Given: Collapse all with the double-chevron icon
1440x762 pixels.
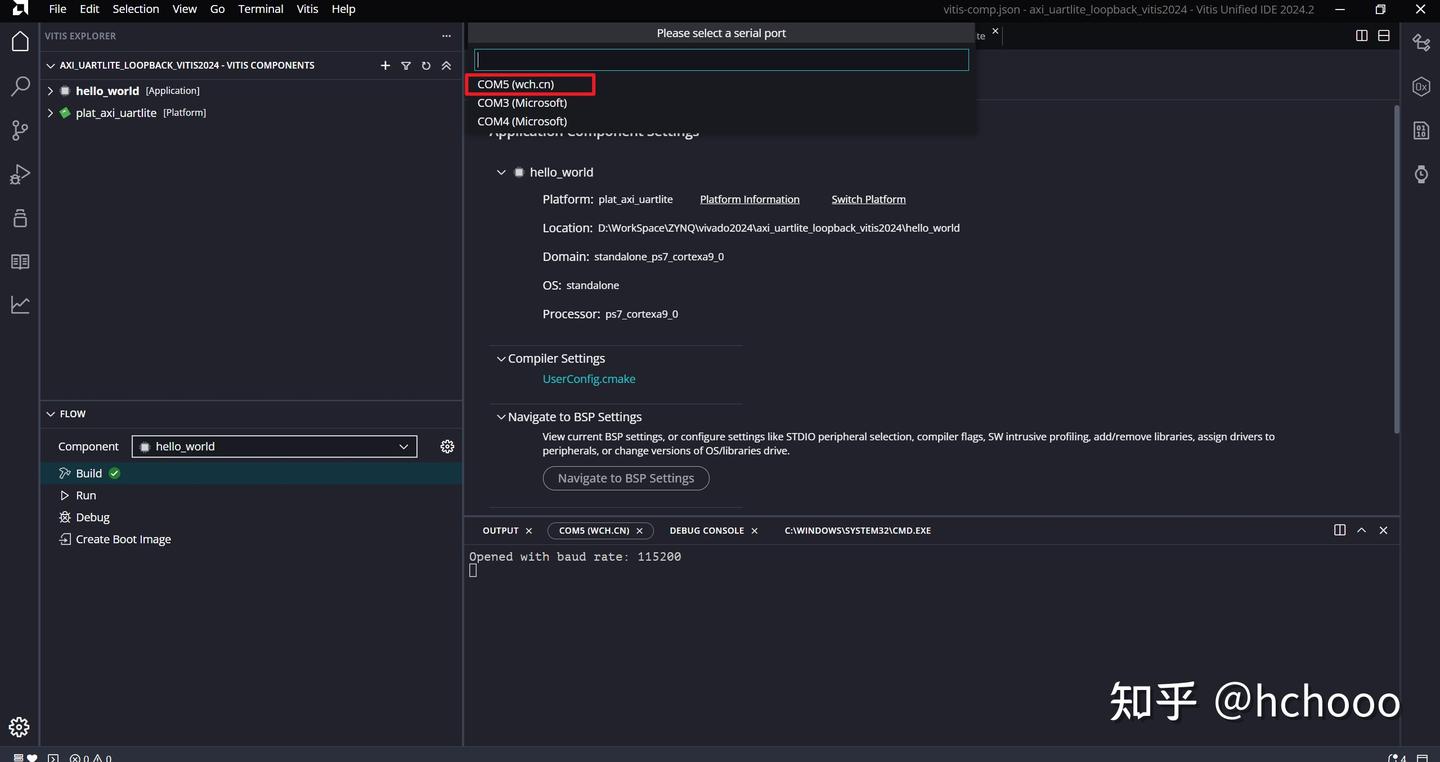Looking at the screenshot, I should pyautogui.click(x=446, y=66).
